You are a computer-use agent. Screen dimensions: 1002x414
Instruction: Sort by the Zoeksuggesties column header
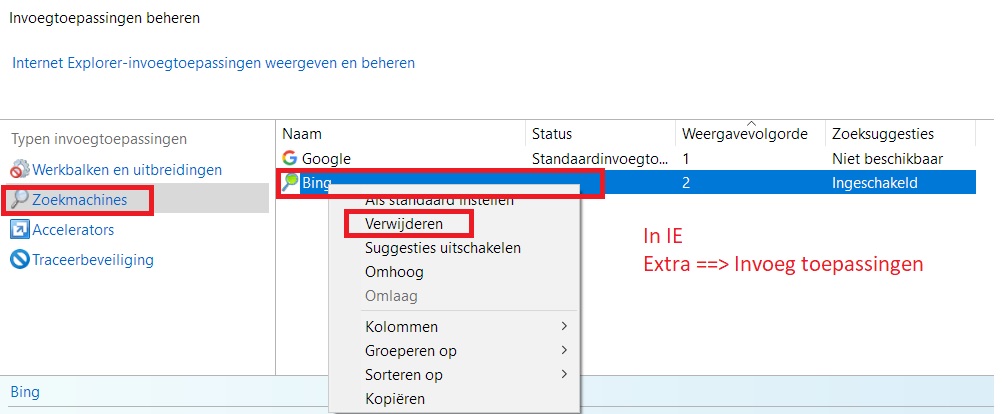(x=900, y=134)
